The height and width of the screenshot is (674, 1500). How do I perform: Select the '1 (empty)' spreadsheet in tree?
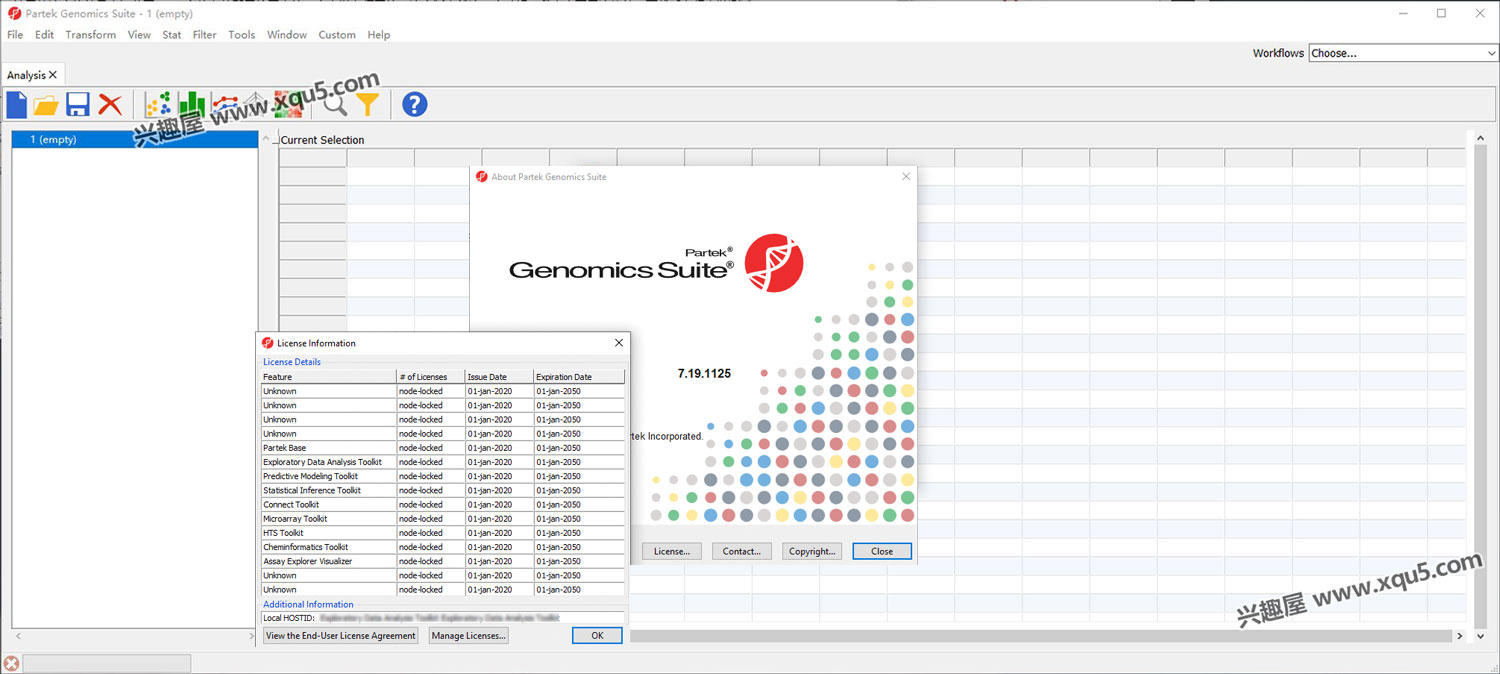pos(134,139)
